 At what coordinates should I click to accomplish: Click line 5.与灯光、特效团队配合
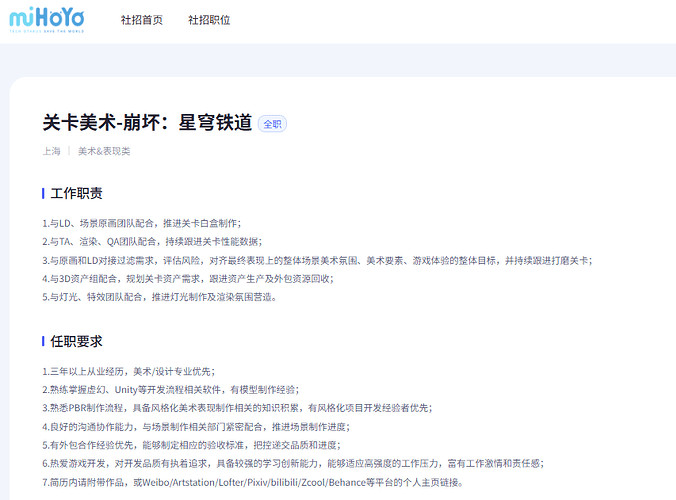point(160,297)
